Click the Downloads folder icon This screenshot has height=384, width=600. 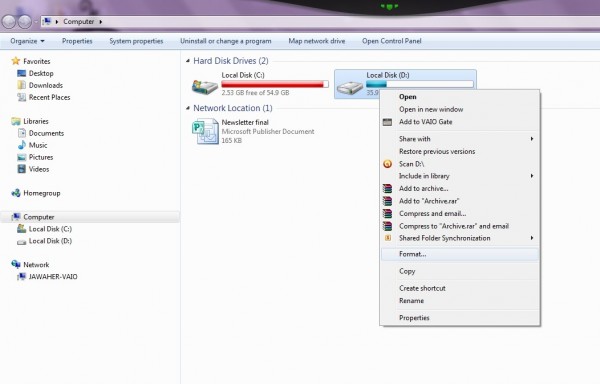pos(22,85)
